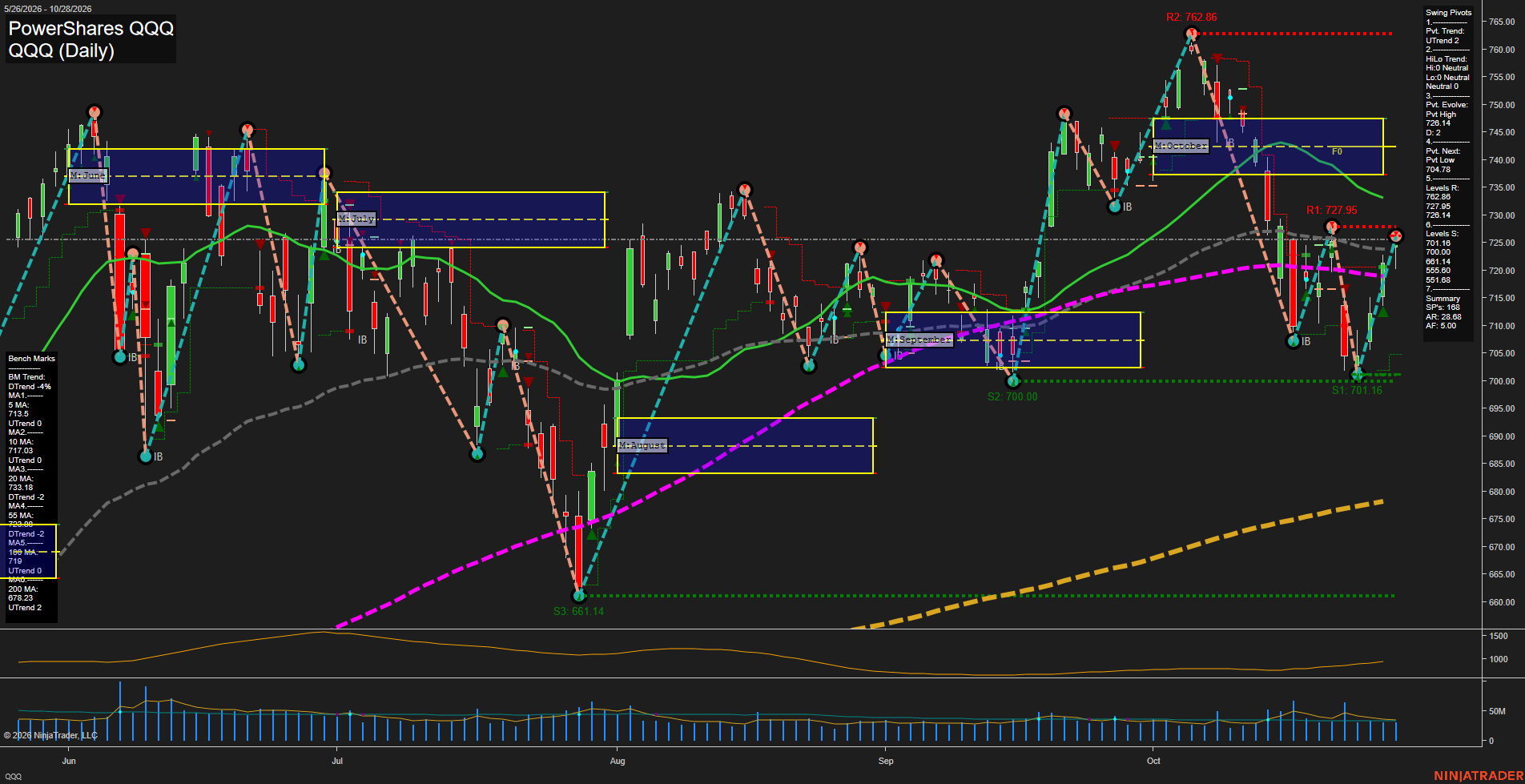The width and height of the screenshot is (1525, 784).
Task: Click the M:October monthly session label
Action: (x=1181, y=146)
